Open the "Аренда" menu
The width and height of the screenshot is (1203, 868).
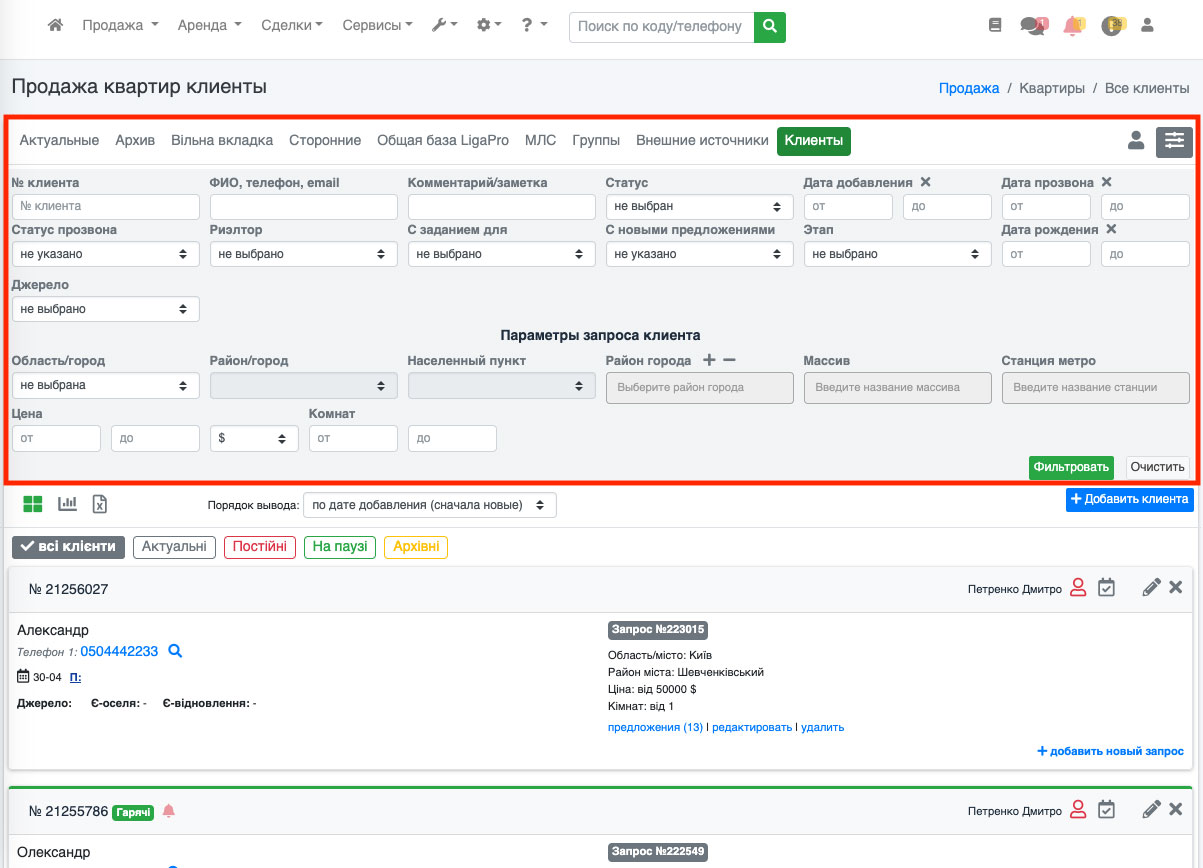pos(209,26)
